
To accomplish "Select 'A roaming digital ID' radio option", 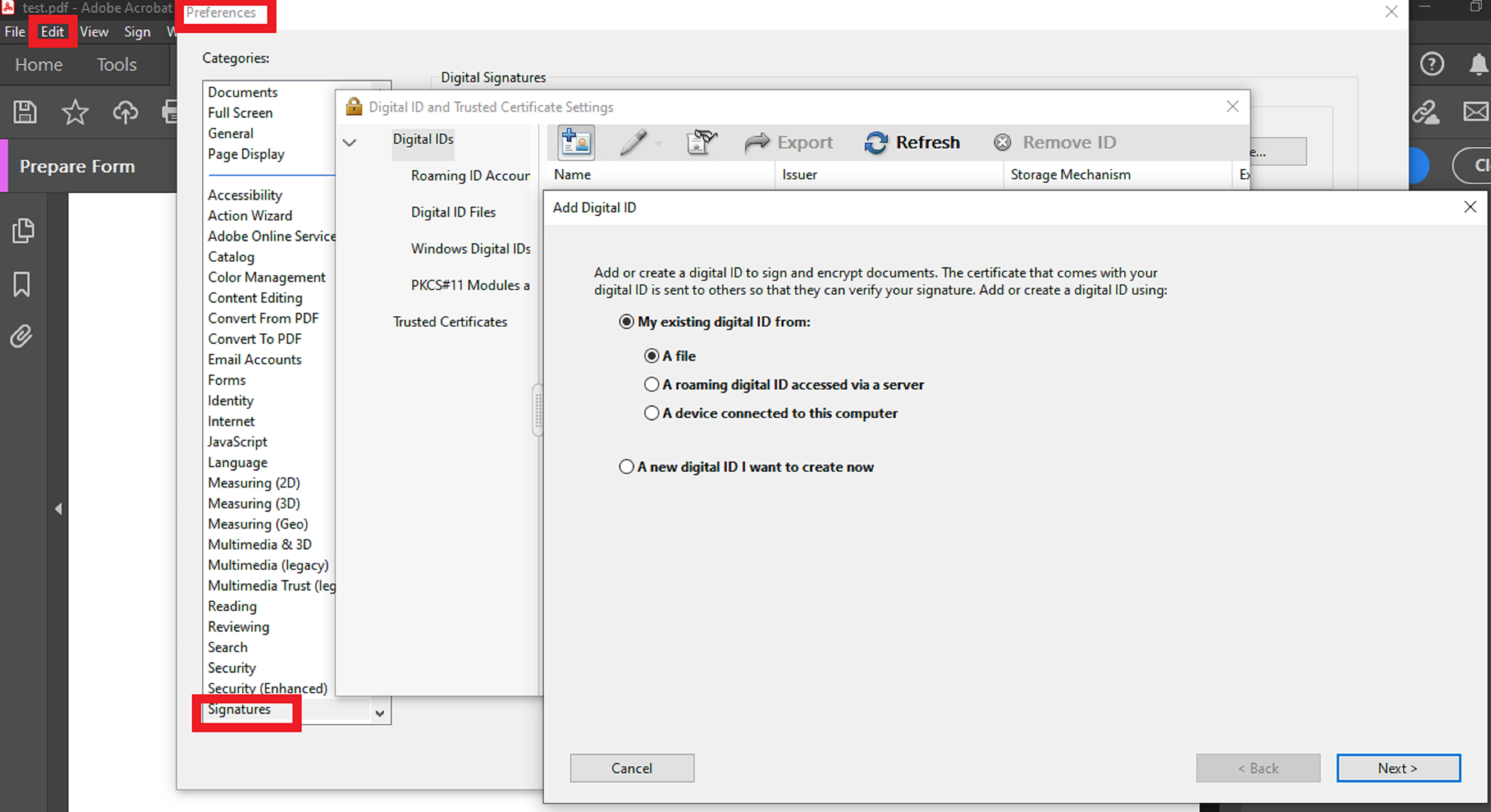I will pyautogui.click(x=652, y=384).
